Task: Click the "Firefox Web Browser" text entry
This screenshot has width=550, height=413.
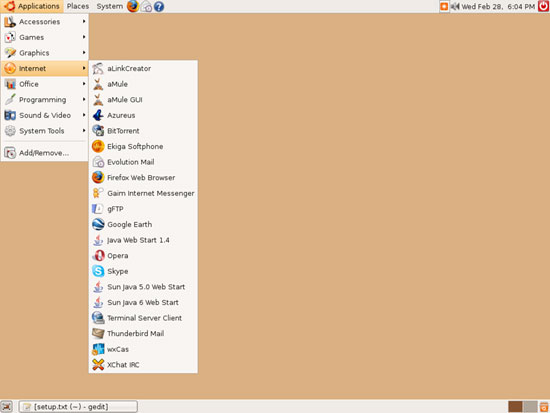Action: click(141, 178)
